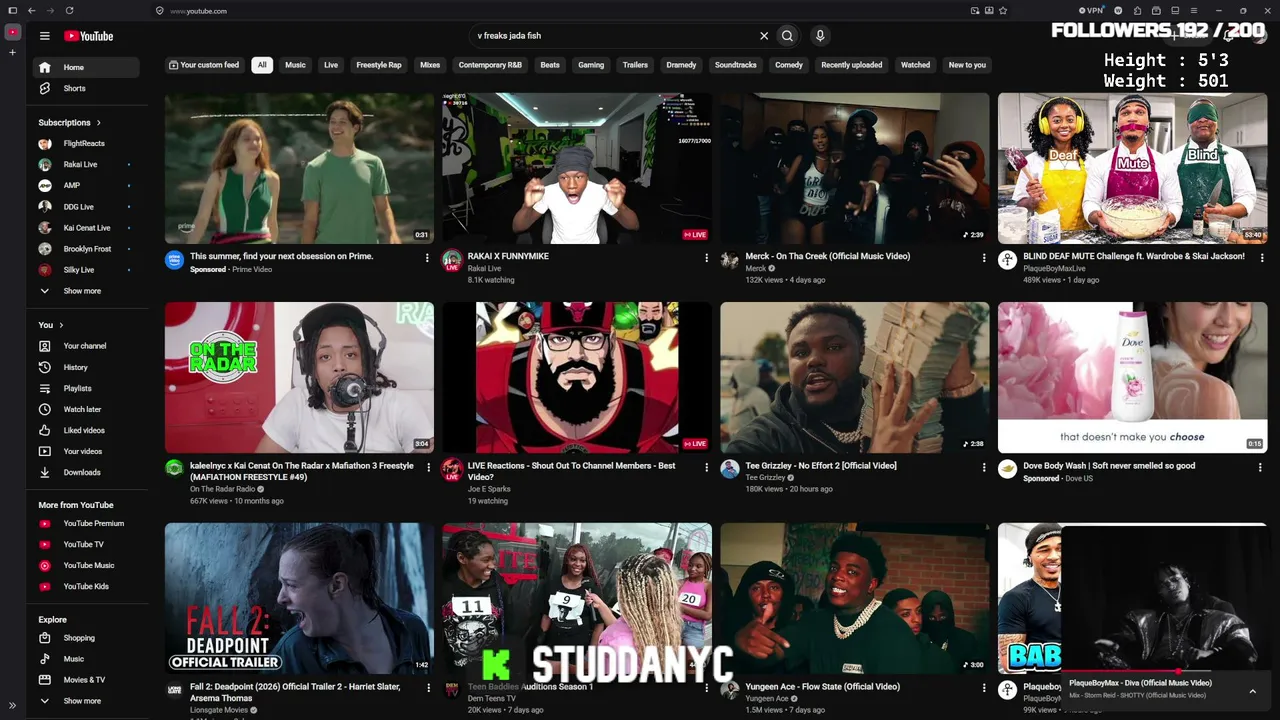Viewport: 1280px width, 720px height.
Task: Open the You section chevron
Action: point(61,325)
